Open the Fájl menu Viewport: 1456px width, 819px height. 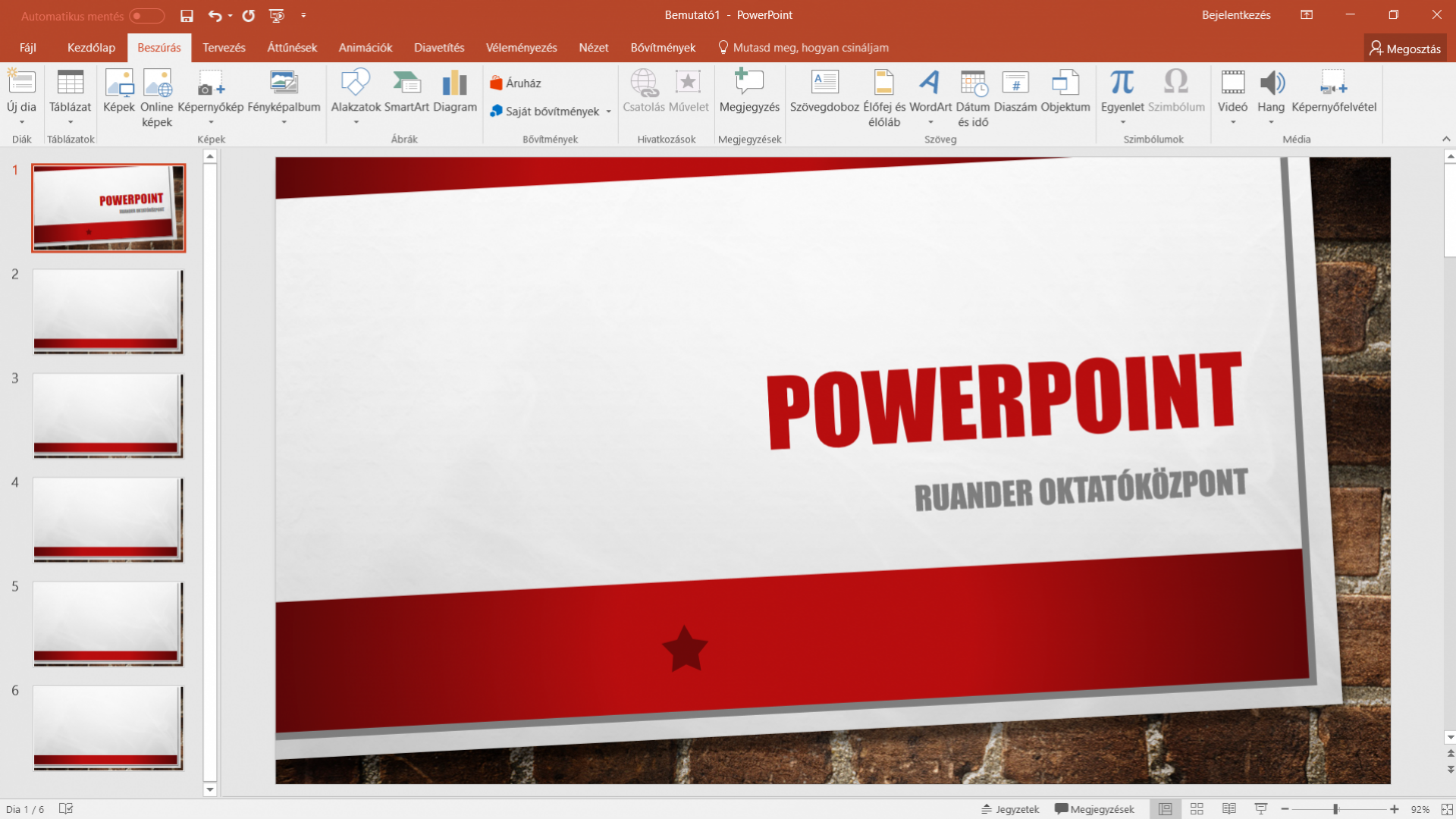point(28,48)
